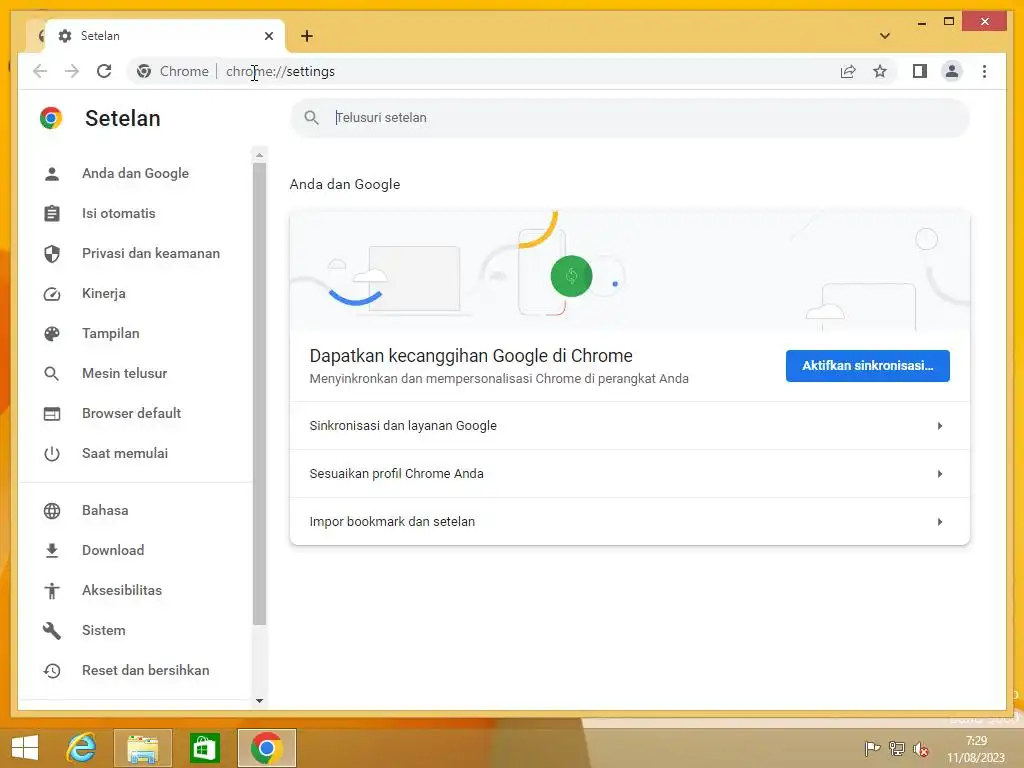Open the tab search dropdown chevron
Viewport: 1024px width, 768px height.
pos(884,36)
